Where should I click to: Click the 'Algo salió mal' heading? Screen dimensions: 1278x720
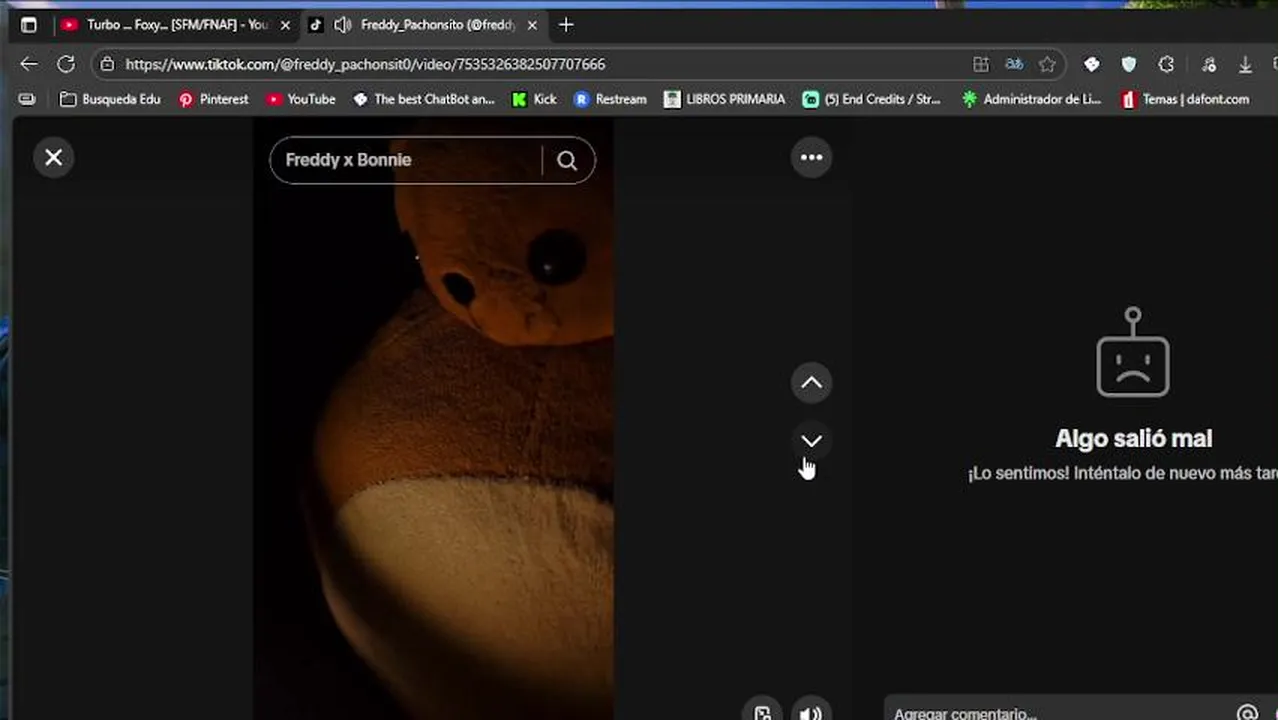click(1133, 438)
